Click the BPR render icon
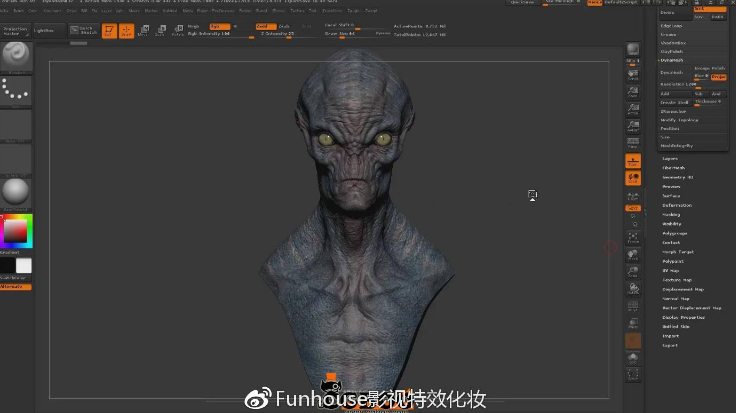736x413 pixels. click(633, 49)
